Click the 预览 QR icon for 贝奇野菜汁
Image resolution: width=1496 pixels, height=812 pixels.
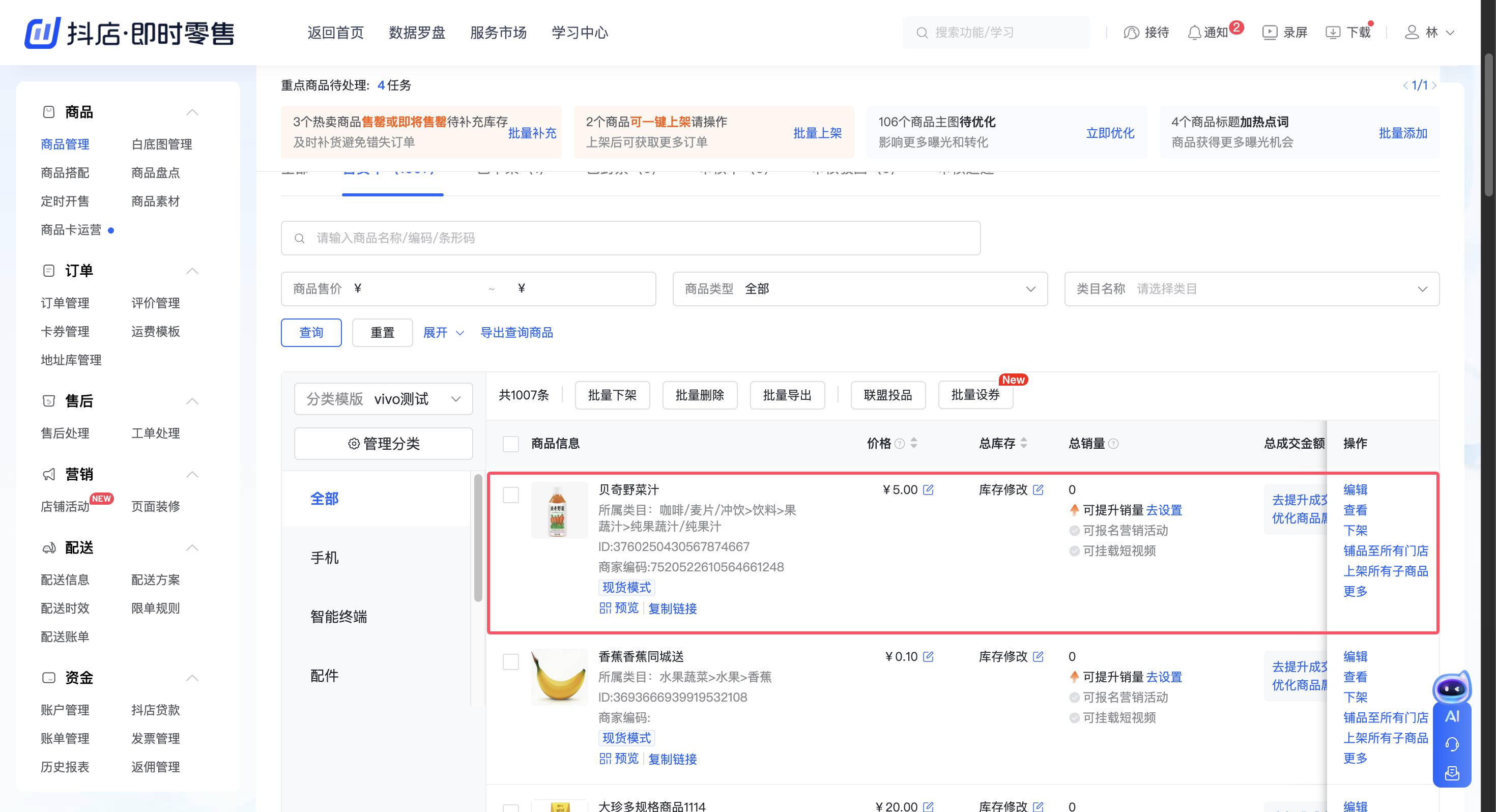605,608
